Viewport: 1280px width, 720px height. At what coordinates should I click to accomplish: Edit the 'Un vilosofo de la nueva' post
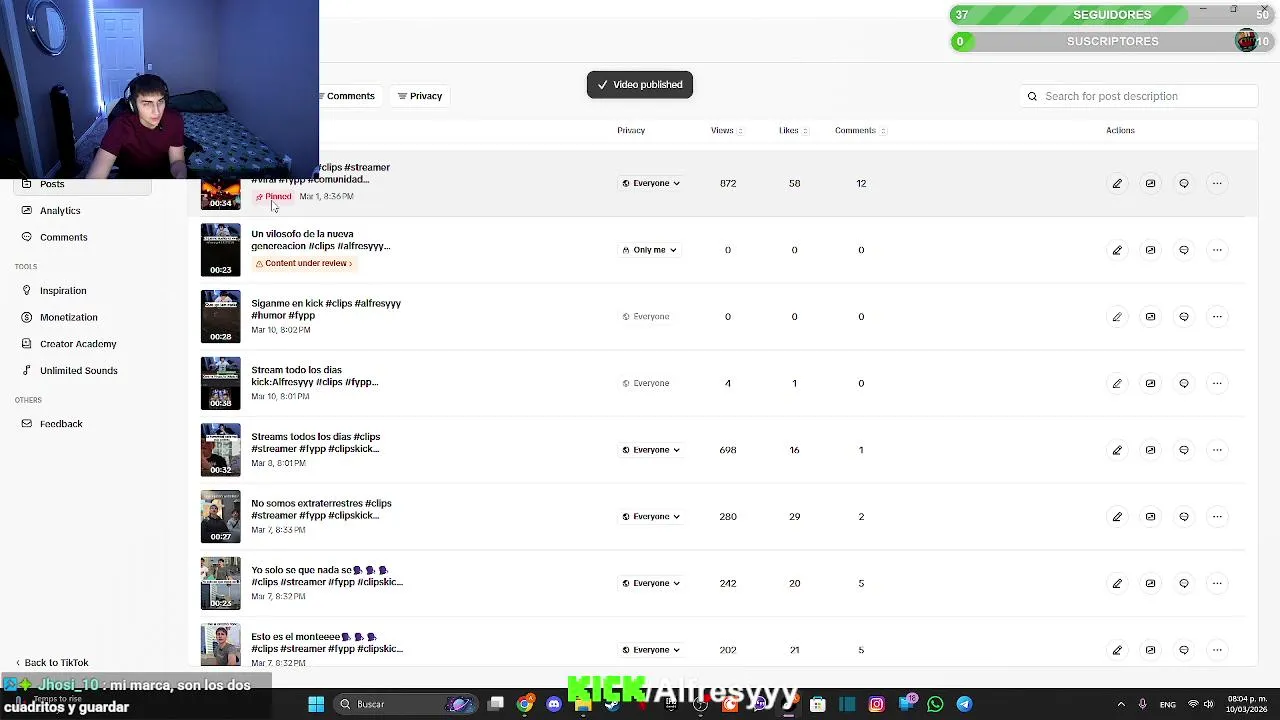1117,250
